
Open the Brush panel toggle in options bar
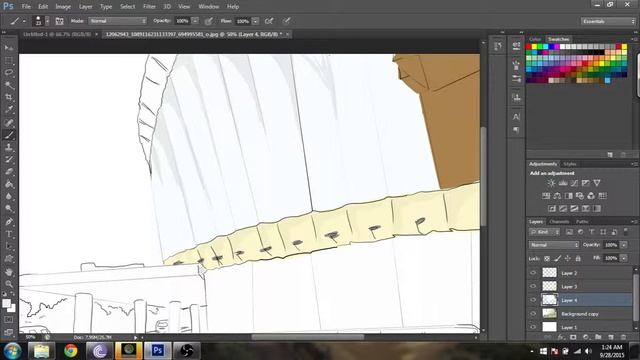point(60,21)
